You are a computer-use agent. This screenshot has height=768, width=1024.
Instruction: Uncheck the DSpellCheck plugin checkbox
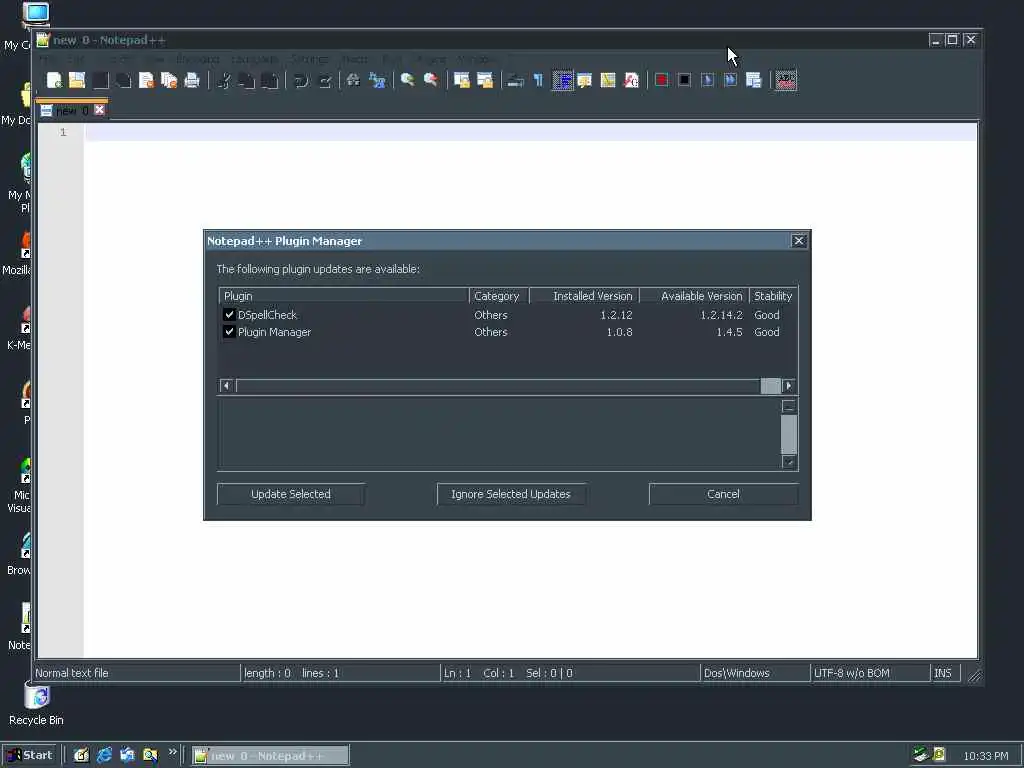tap(229, 315)
